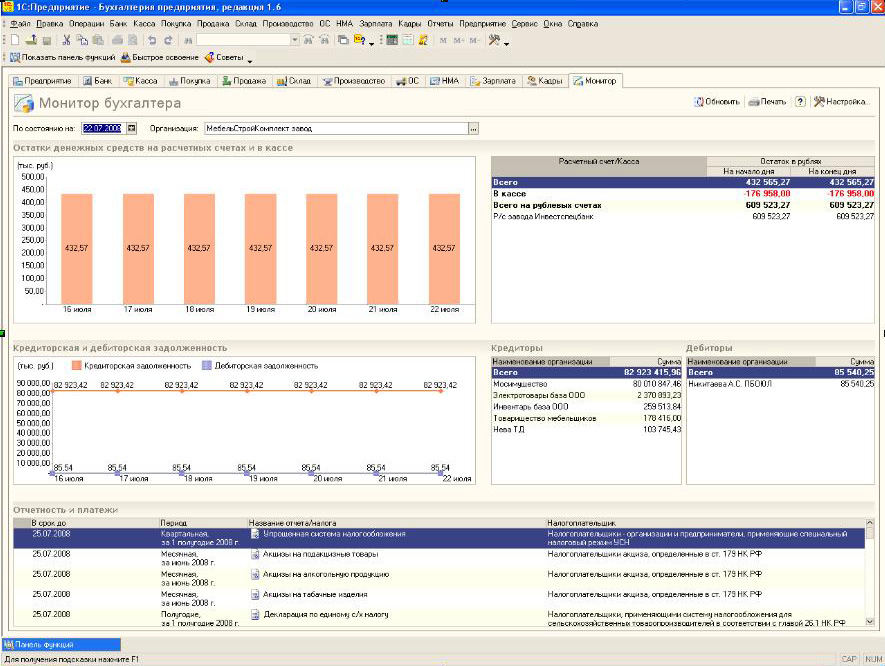This screenshot has height=666, width=885.
Task: Click the 1C help question icon
Action: 359,40
